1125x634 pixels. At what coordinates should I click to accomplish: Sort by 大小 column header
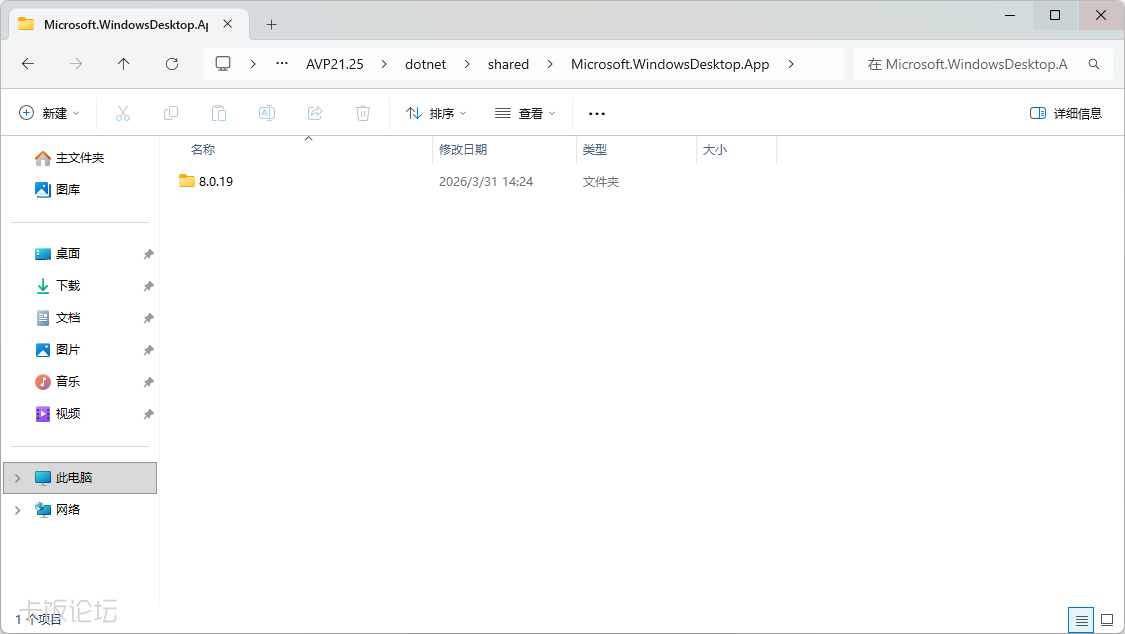tap(715, 150)
